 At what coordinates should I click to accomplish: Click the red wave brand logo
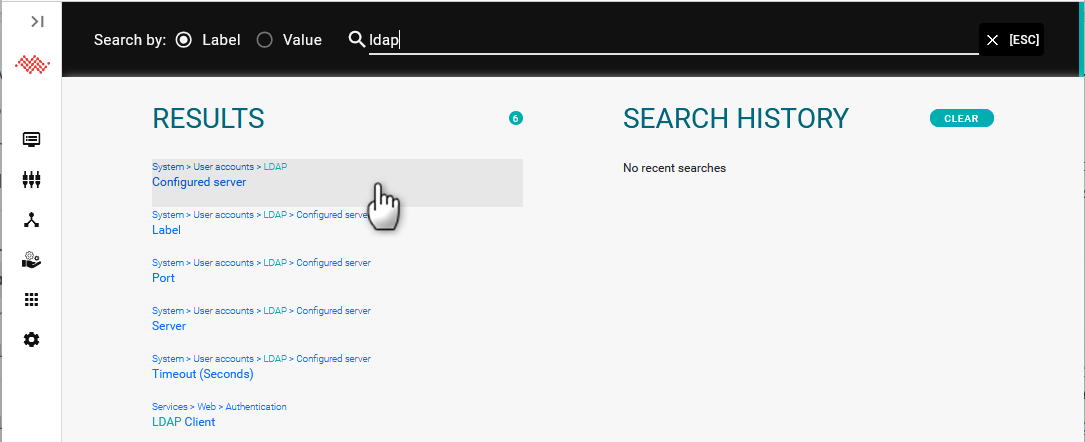pyautogui.click(x=32, y=66)
